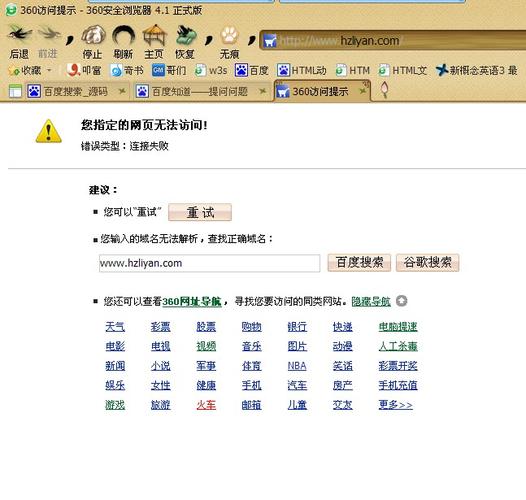
Task: Open the 新闻 link
Action: click(115, 366)
